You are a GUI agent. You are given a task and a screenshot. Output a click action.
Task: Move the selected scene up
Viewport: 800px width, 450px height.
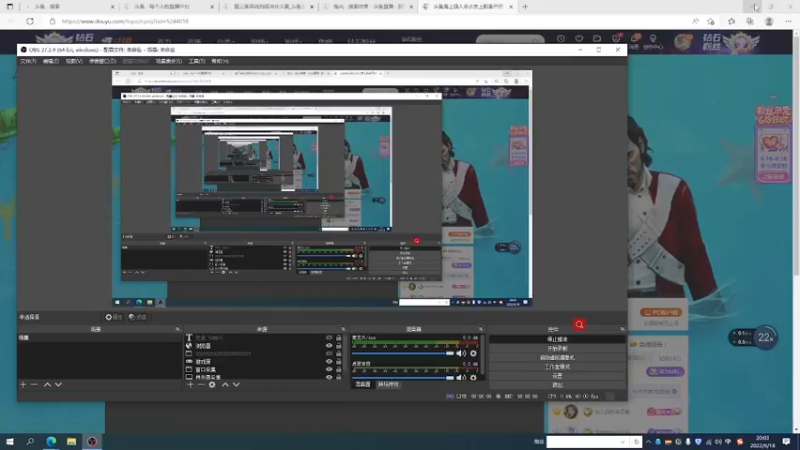tap(47, 384)
